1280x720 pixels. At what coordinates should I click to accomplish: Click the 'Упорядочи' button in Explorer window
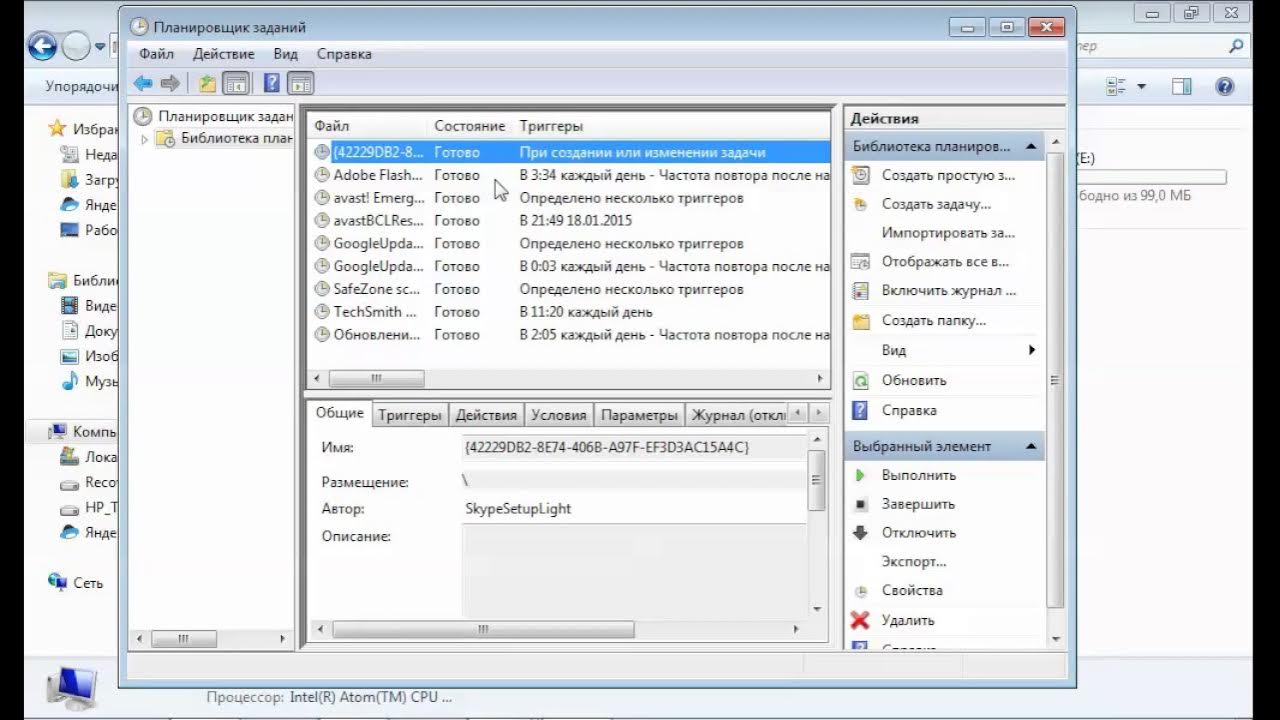coord(82,87)
